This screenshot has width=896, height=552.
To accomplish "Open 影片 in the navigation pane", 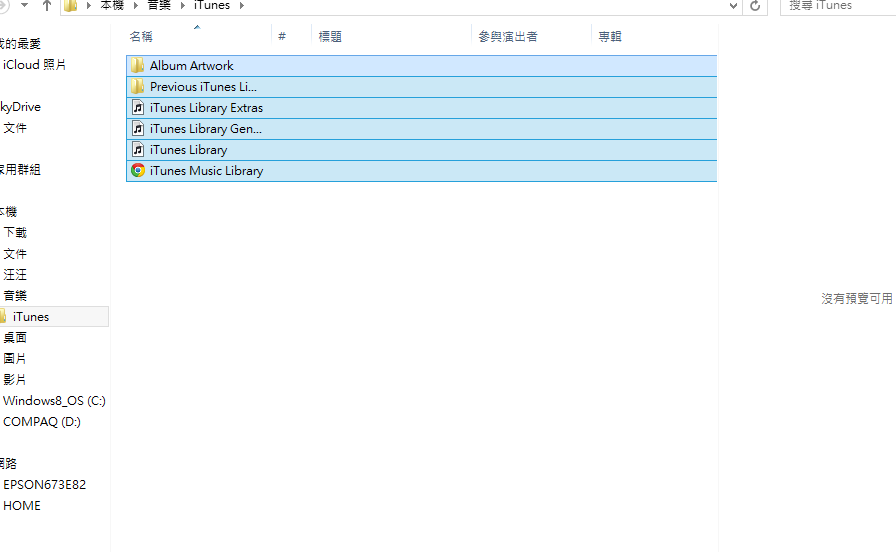I will (x=15, y=379).
